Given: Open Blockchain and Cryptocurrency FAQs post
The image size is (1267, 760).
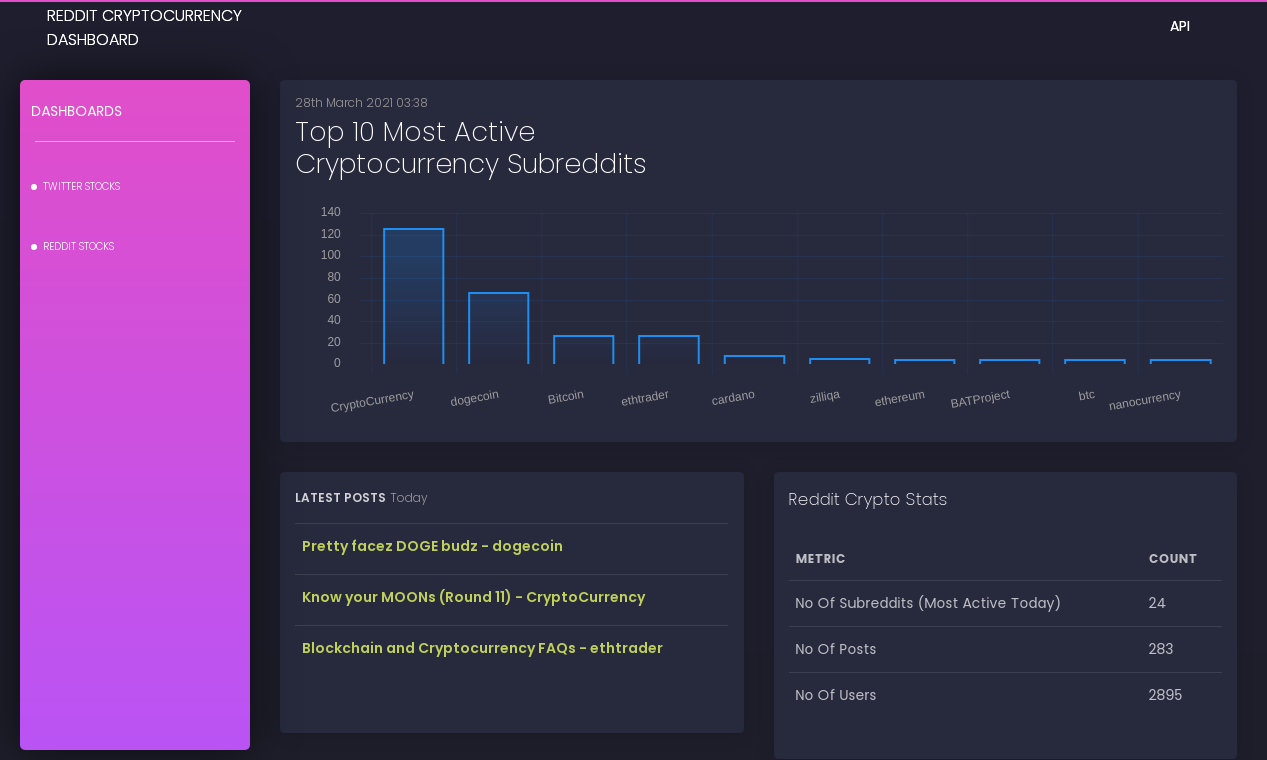Looking at the screenshot, I should (x=482, y=648).
